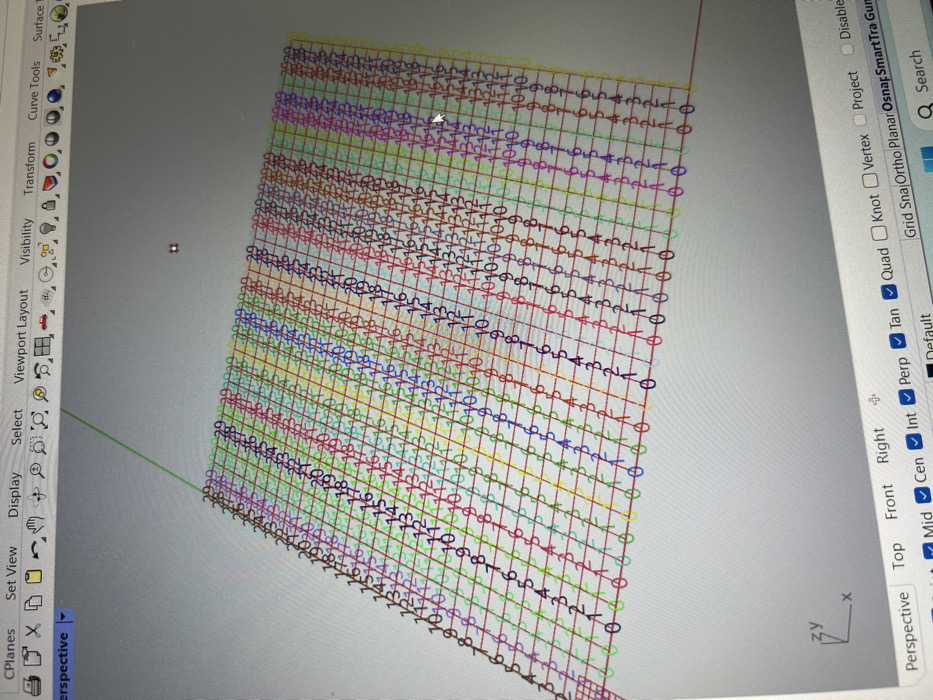Open the Select toolbar tab
This screenshot has height=700, width=933.
pos(18,426)
